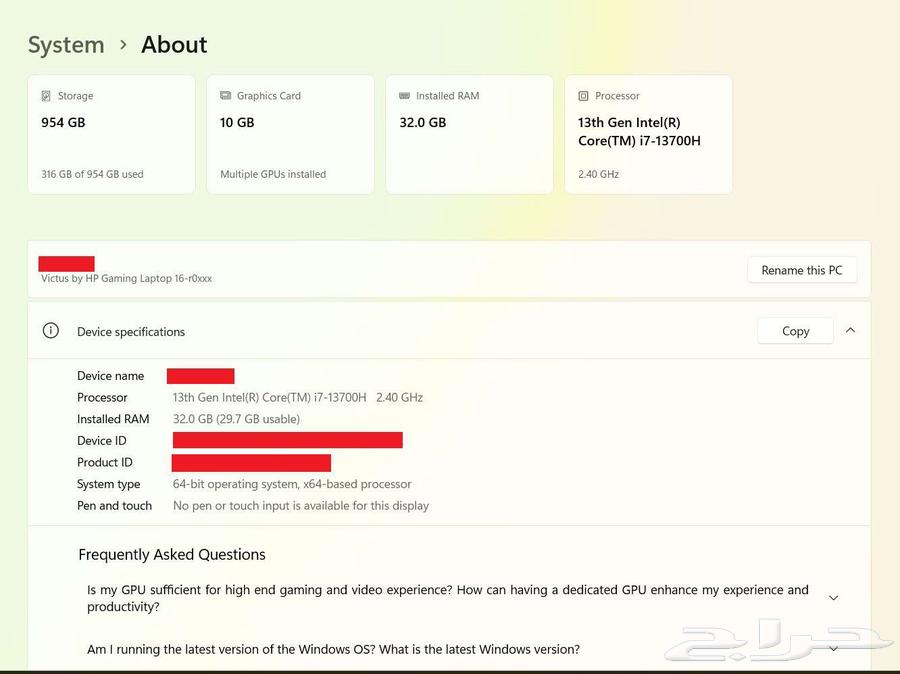Select the 32.0 GB value in the RAM card
This screenshot has height=674, width=900.
pyautogui.click(x=422, y=123)
